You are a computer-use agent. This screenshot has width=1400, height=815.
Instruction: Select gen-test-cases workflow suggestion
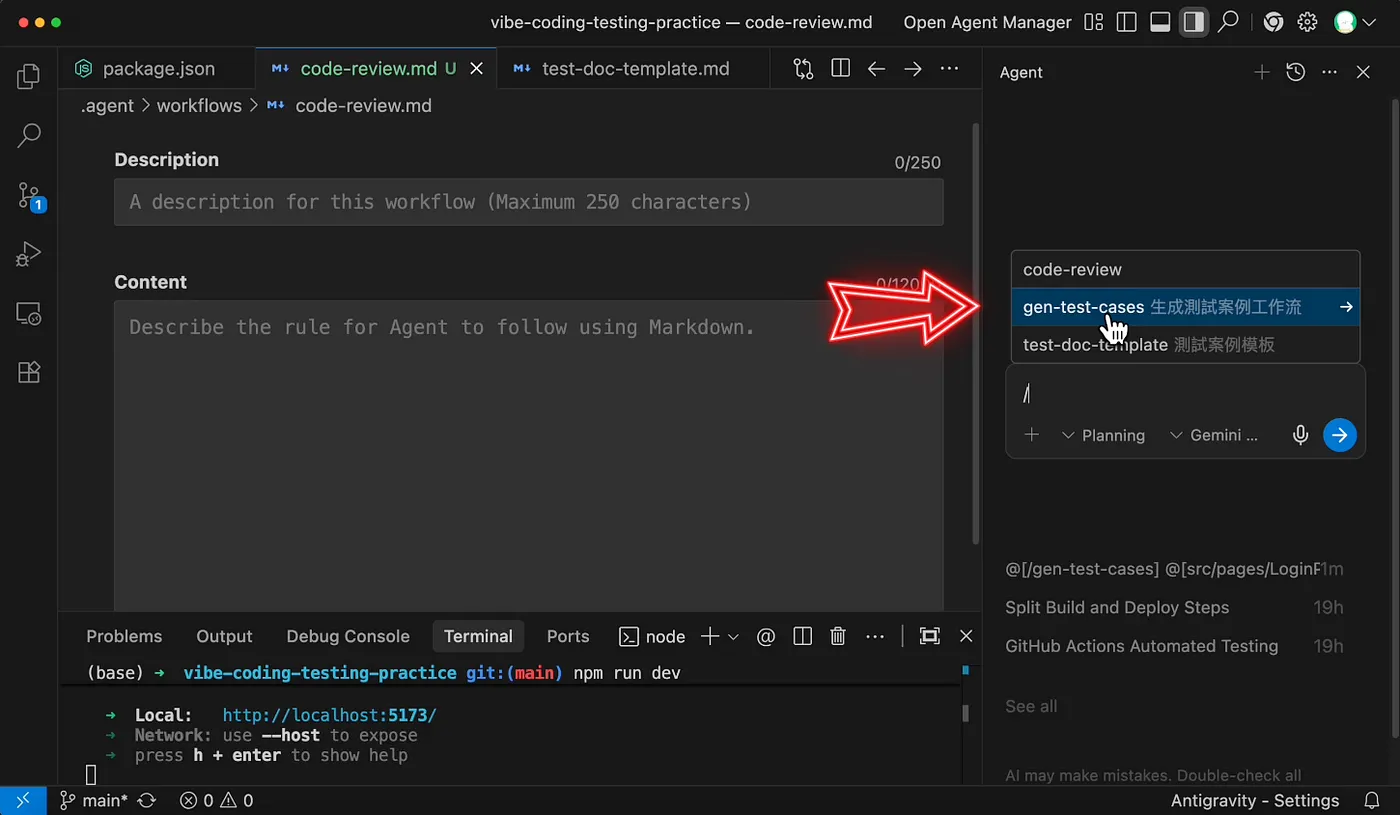pos(1186,307)
